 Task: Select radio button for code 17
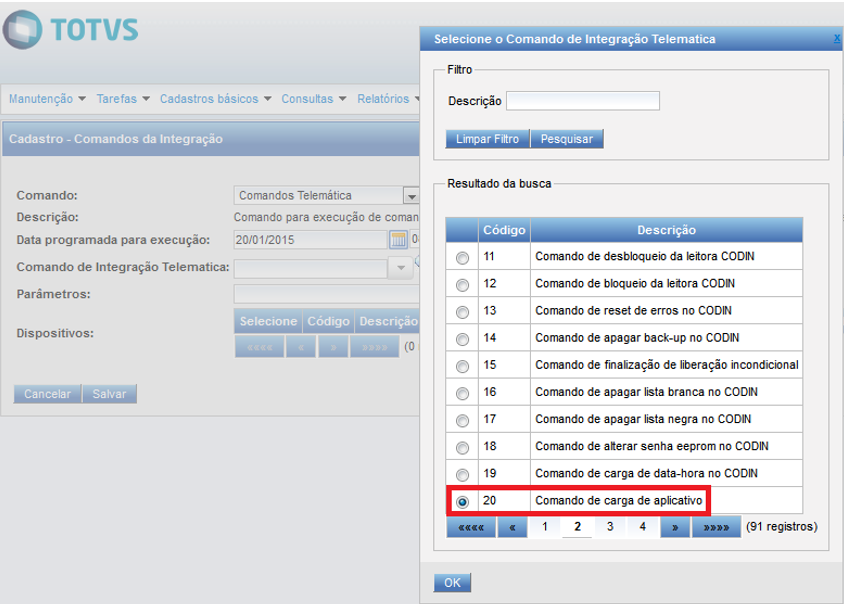[462, 420]
